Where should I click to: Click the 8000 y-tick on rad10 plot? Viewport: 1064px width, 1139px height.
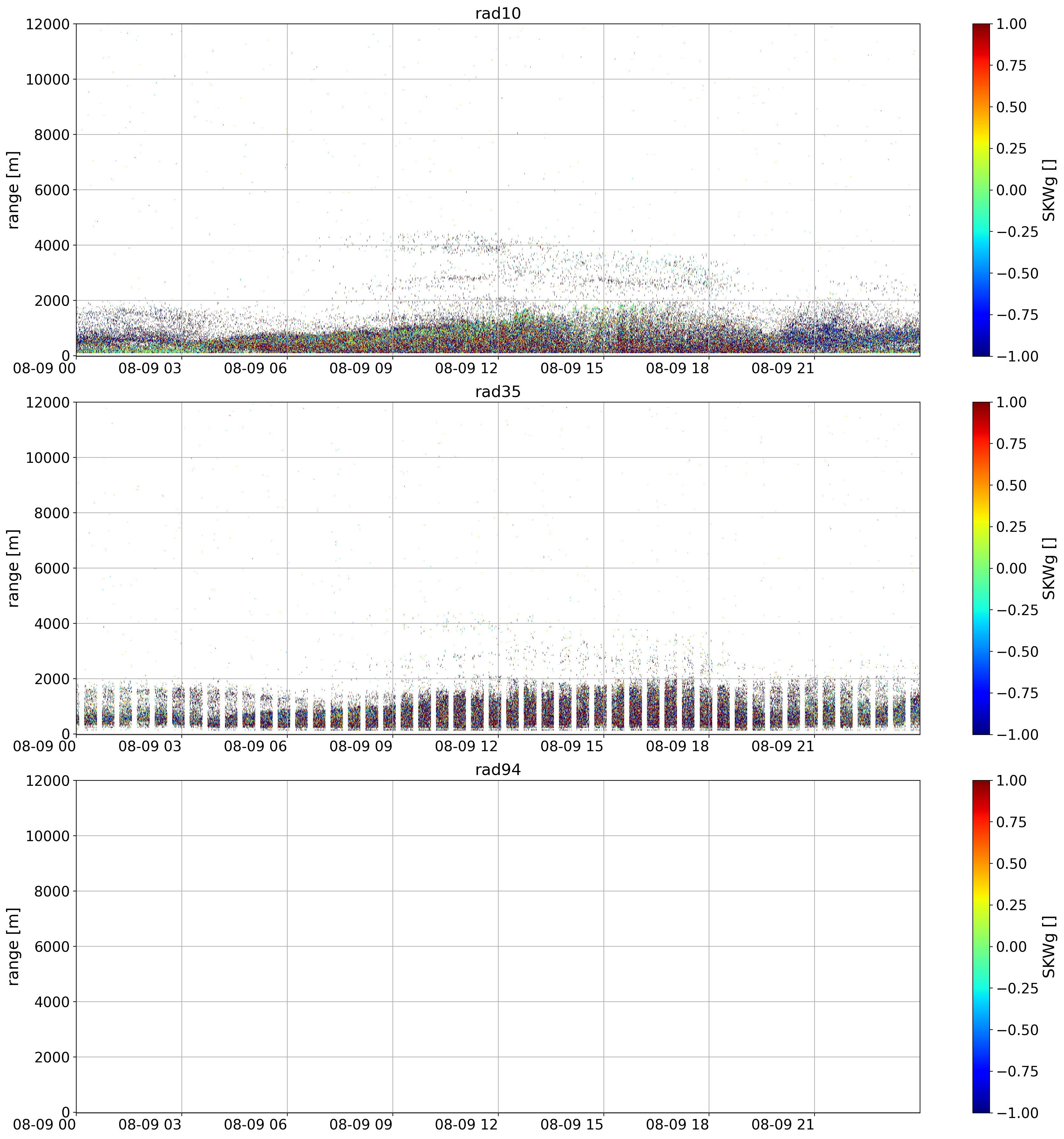coord(51,135)
